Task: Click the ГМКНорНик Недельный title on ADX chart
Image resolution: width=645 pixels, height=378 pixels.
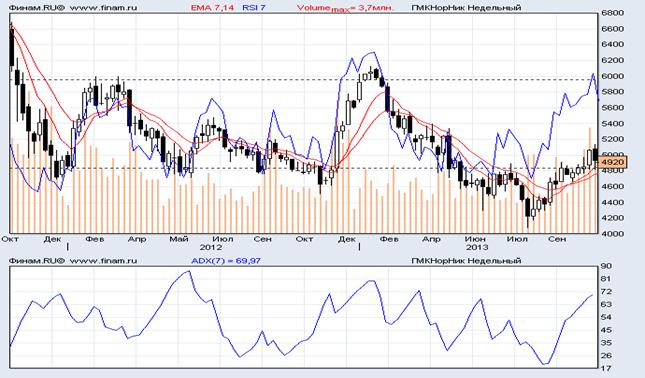Action: point(466,260)
